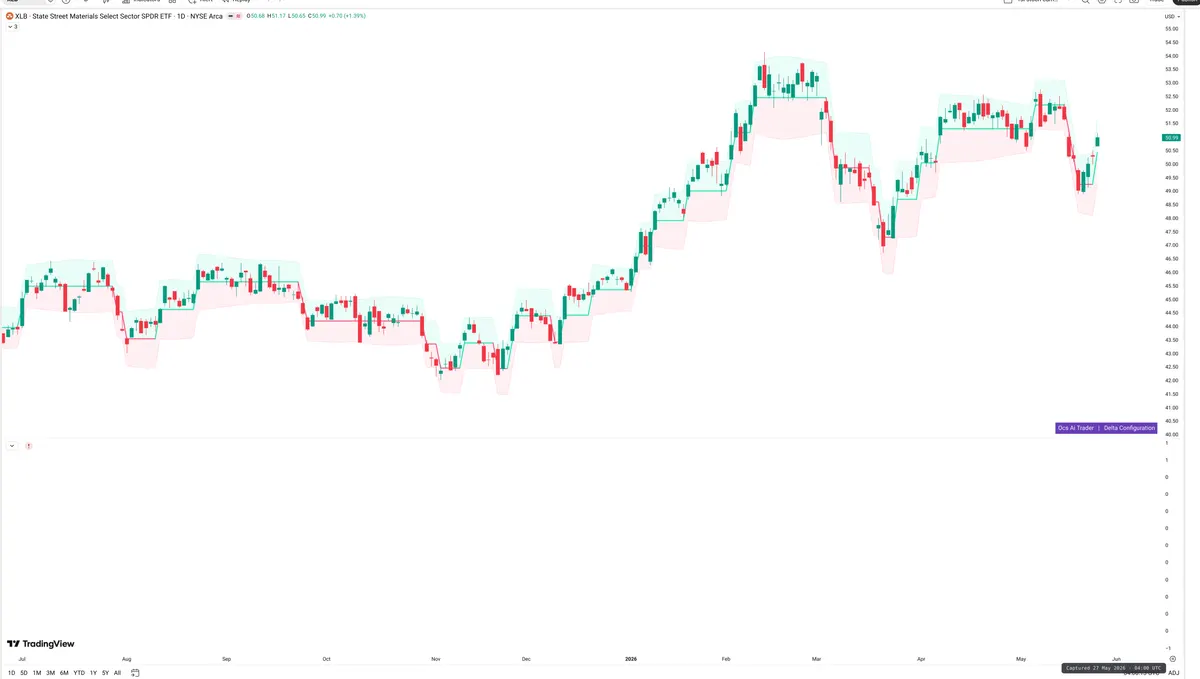This screenshot has height=679, width=1200.
Task: Click the 45.00 price scale label
Action: (1171, 299)
